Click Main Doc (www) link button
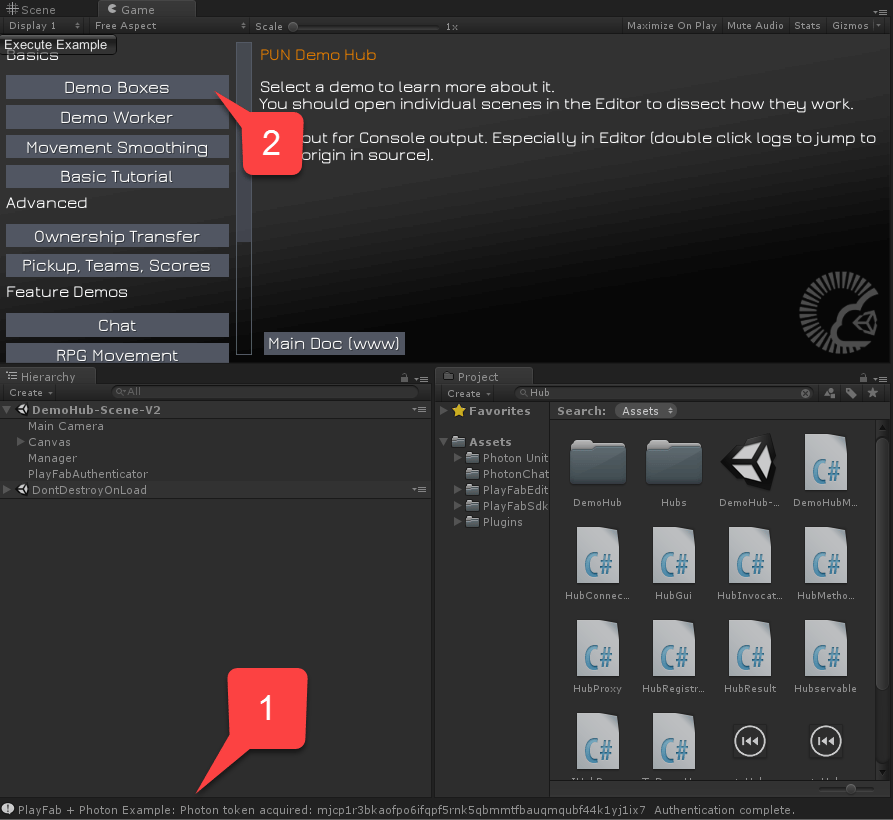The image size is (893, 820). point(334,343)
